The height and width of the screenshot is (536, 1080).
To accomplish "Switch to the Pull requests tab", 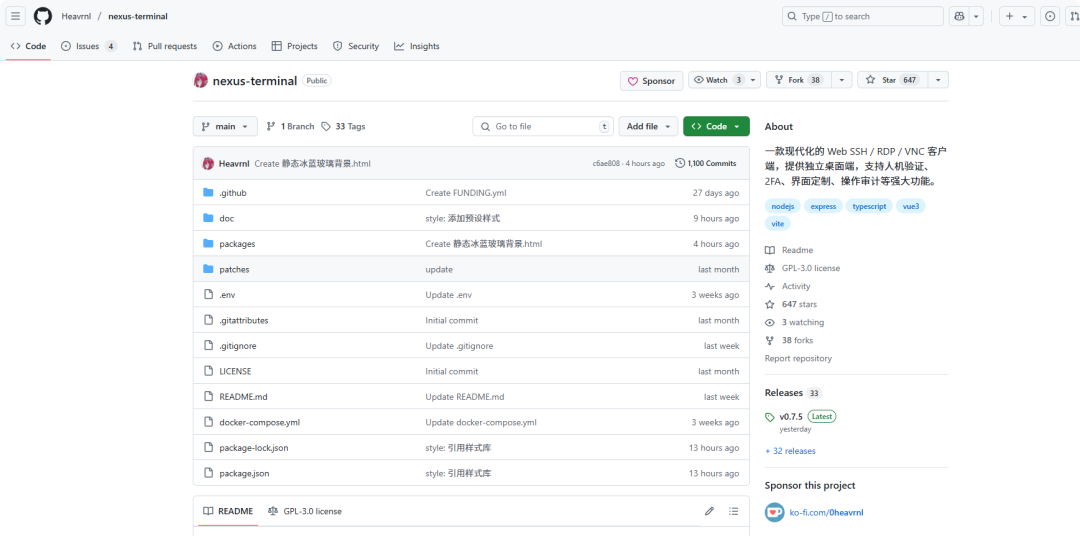I will (165, 46).
